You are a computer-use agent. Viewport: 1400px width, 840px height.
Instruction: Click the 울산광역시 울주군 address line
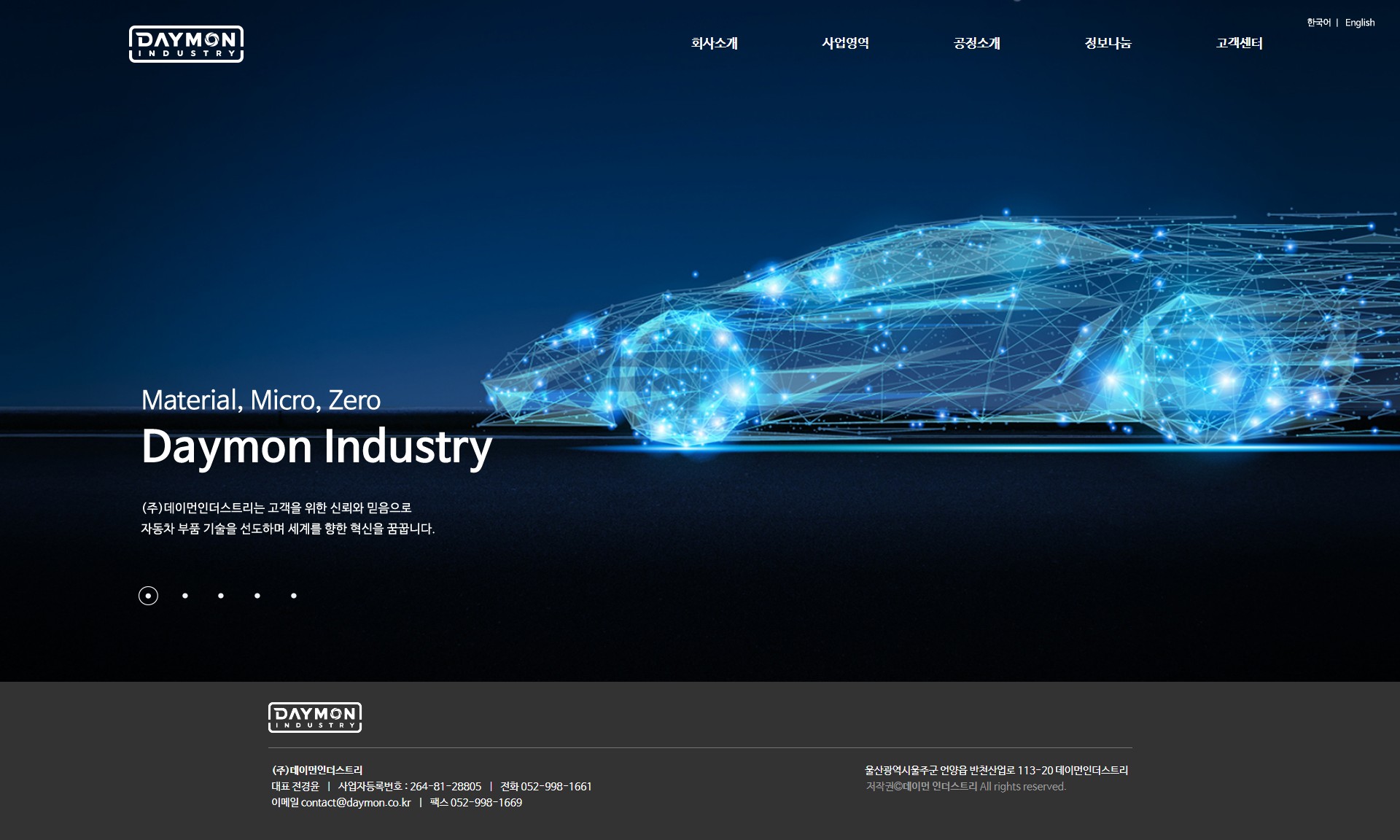pos(996,770)
